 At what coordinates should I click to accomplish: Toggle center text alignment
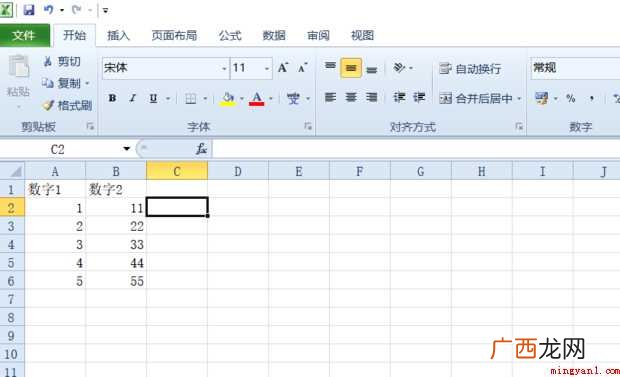pyautogui.click(x=351, y=97)
